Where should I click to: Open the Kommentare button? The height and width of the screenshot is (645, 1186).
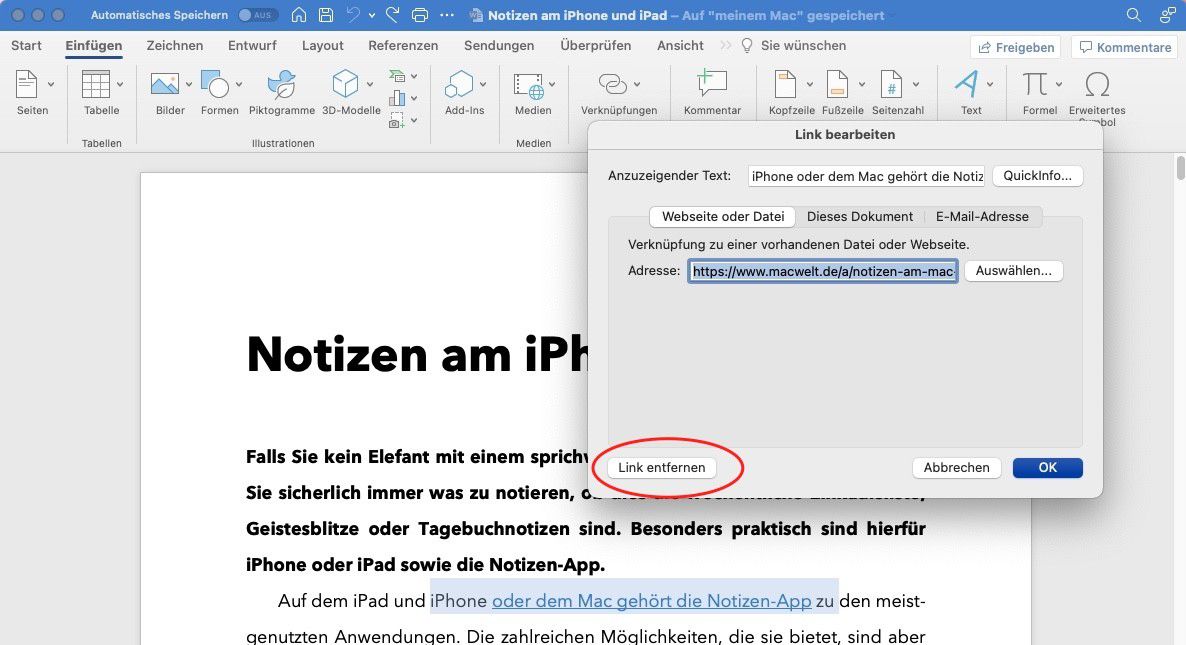click(1125, 47)
